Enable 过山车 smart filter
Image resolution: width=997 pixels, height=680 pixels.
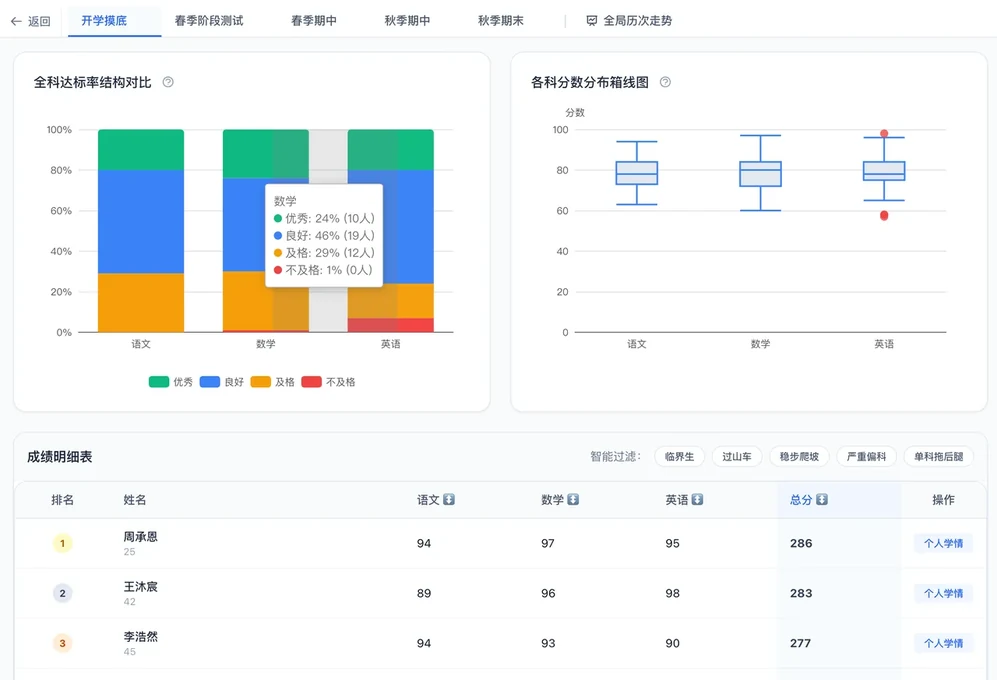point(736,457)
